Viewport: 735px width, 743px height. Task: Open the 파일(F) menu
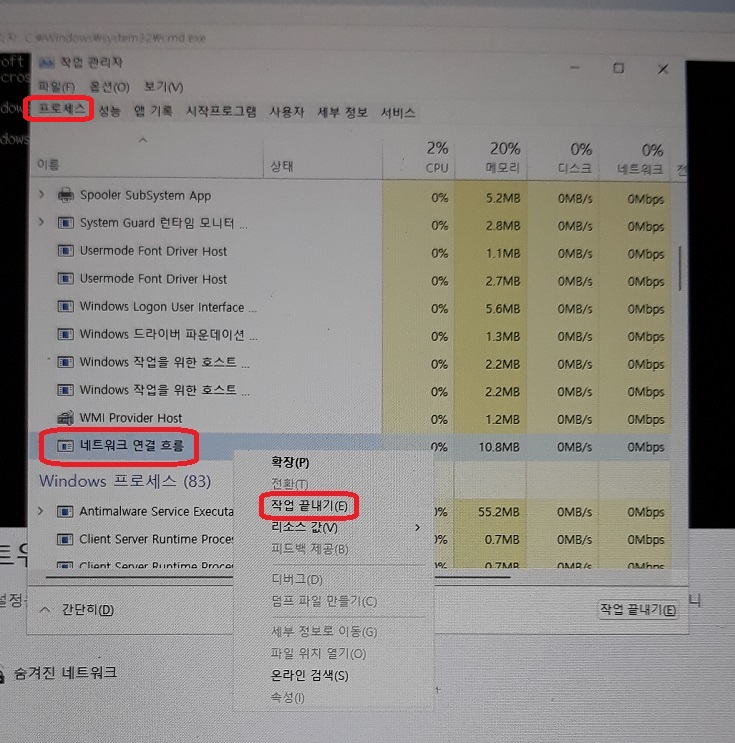click(x=57, y=87)
